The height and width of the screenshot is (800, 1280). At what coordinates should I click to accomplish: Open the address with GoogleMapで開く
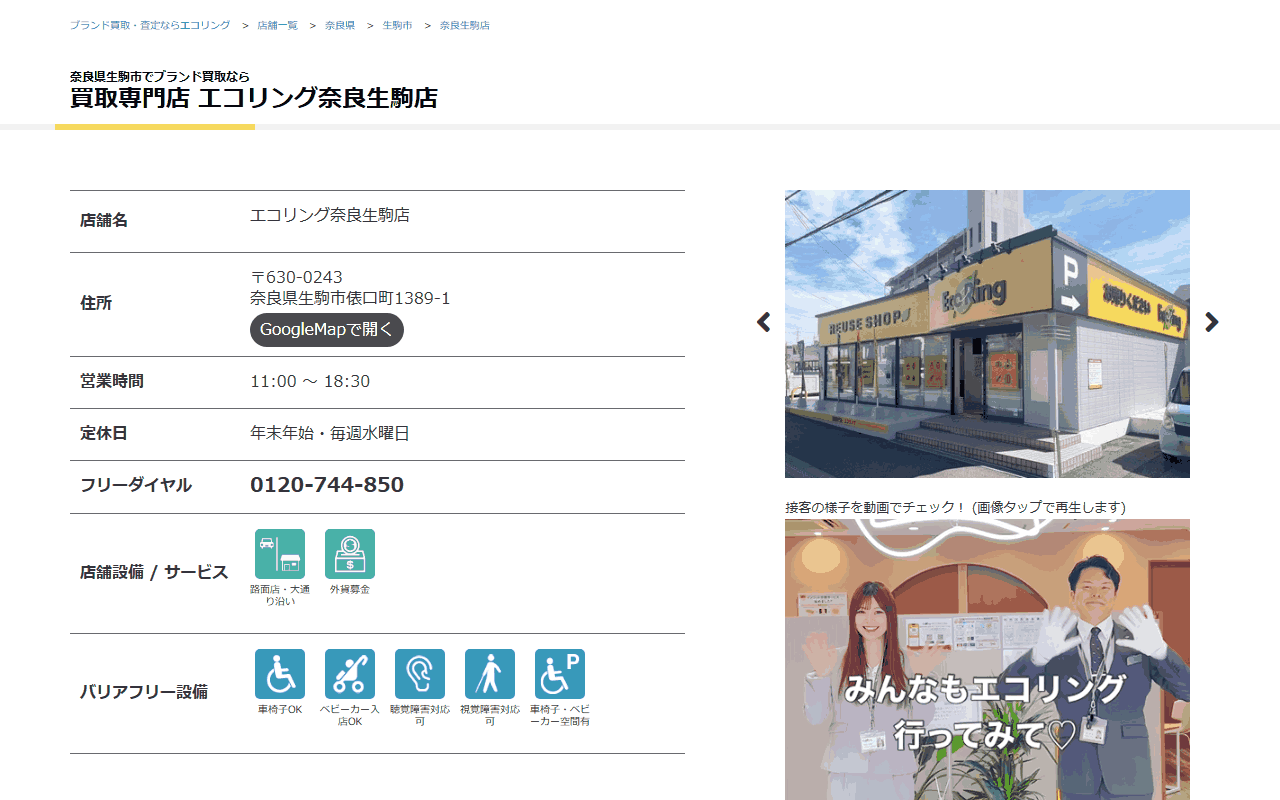tap(327, 330)
